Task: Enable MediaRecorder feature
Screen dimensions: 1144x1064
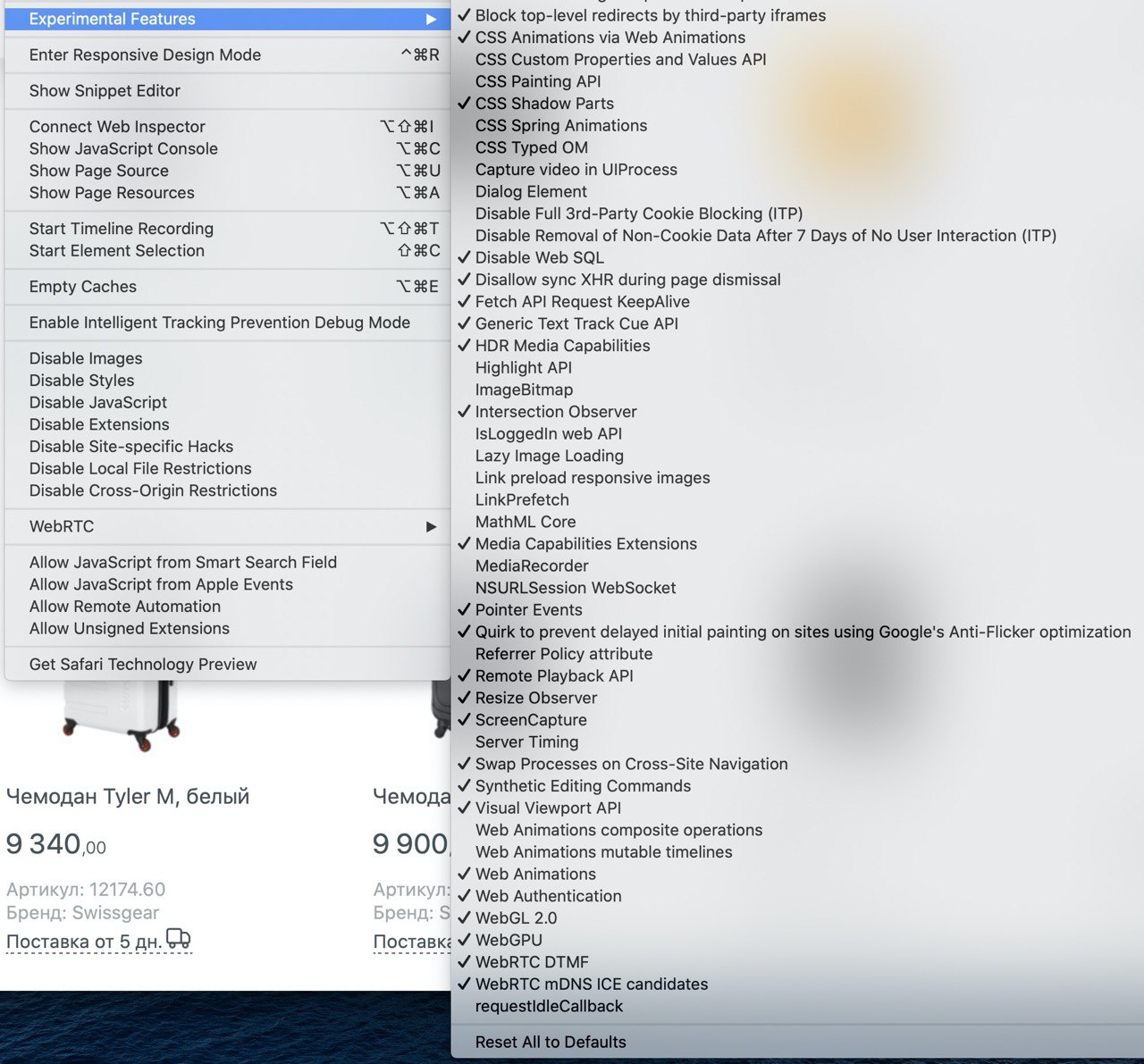Action: click(x=797, y=566)
